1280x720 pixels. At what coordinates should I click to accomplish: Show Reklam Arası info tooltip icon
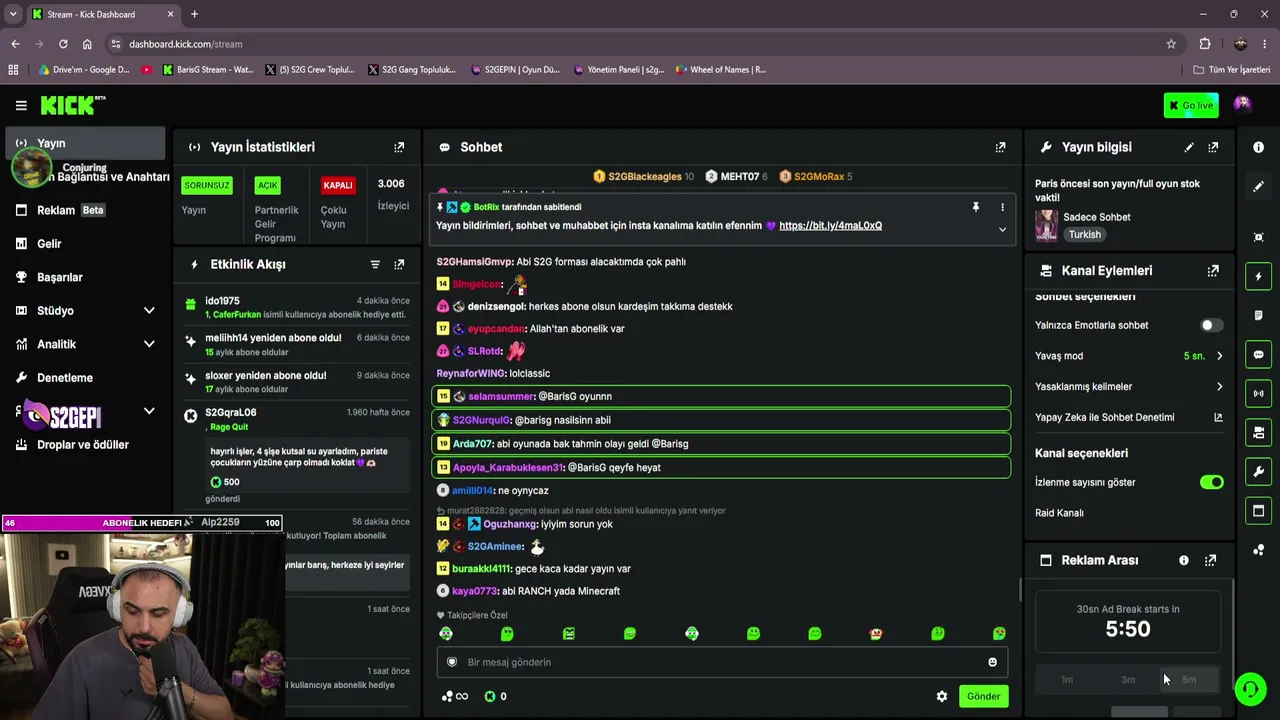[x=1184, y=561]
